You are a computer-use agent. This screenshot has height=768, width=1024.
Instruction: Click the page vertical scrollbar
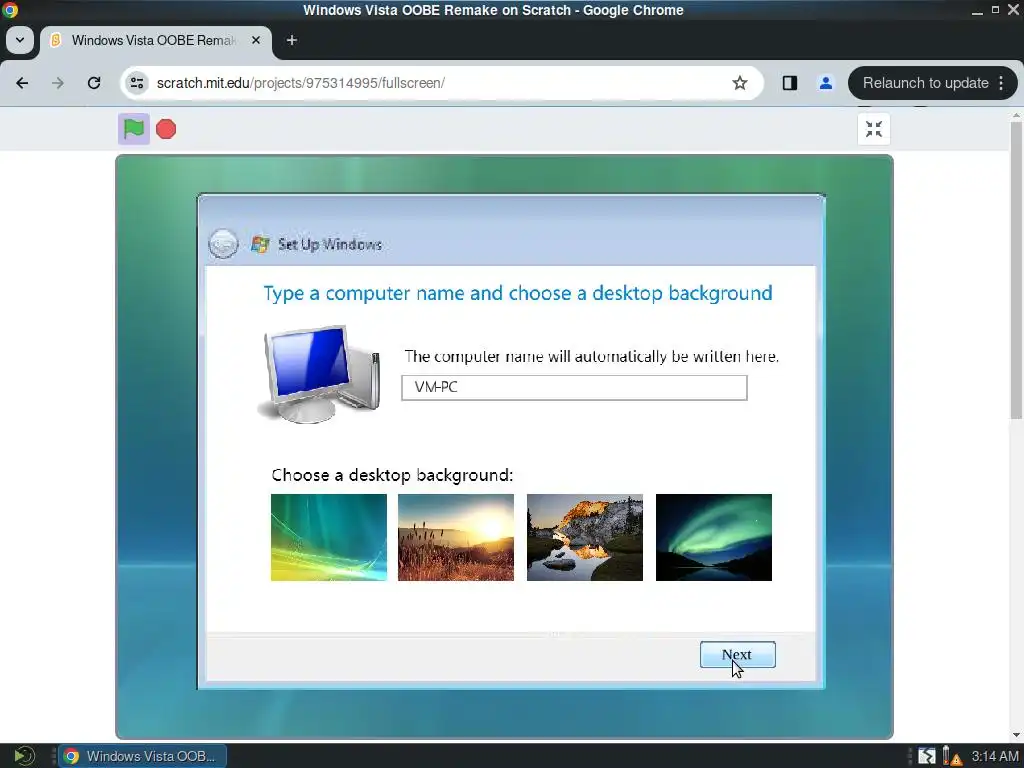1016,270
